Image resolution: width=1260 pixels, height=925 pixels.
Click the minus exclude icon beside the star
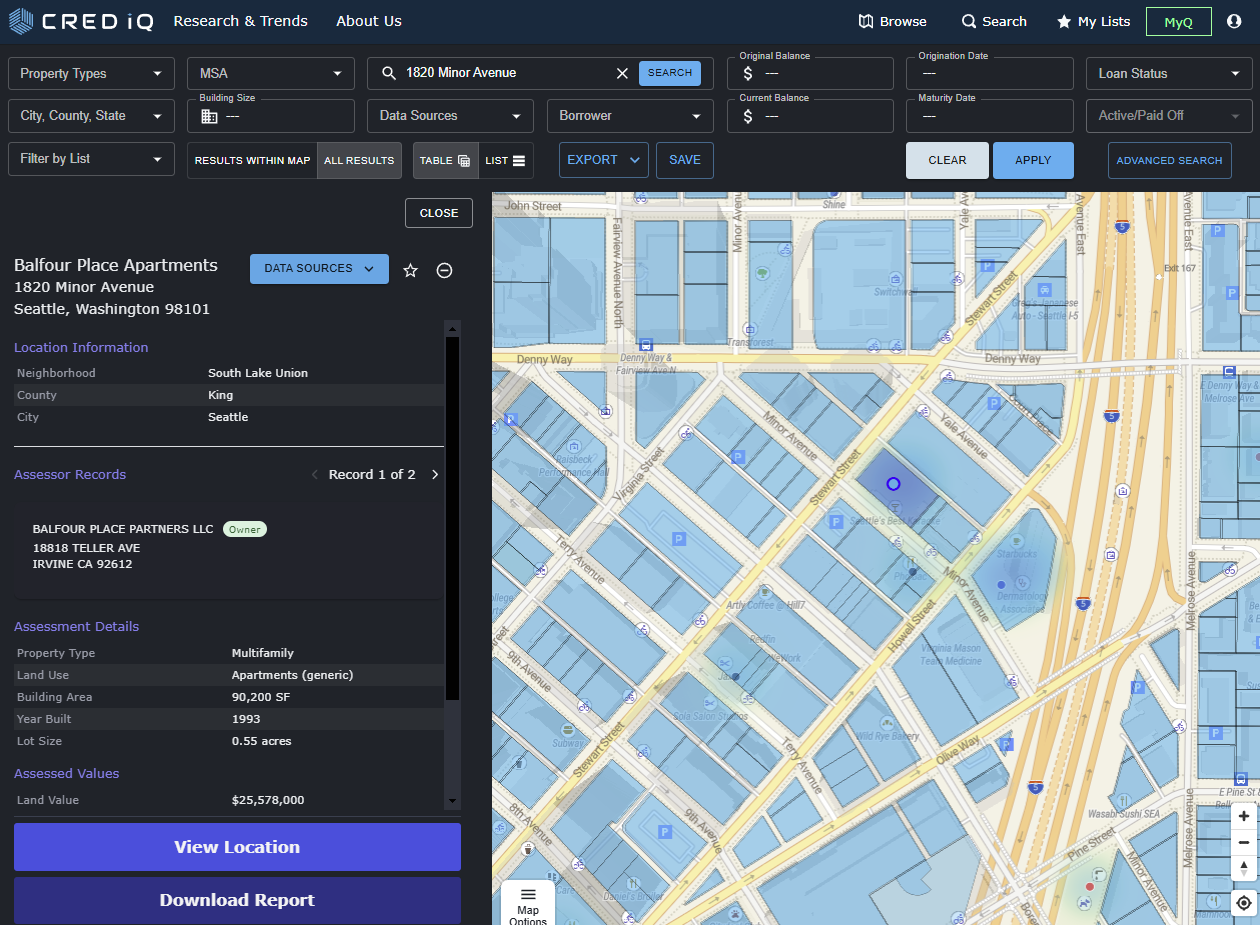coord(444,269)
